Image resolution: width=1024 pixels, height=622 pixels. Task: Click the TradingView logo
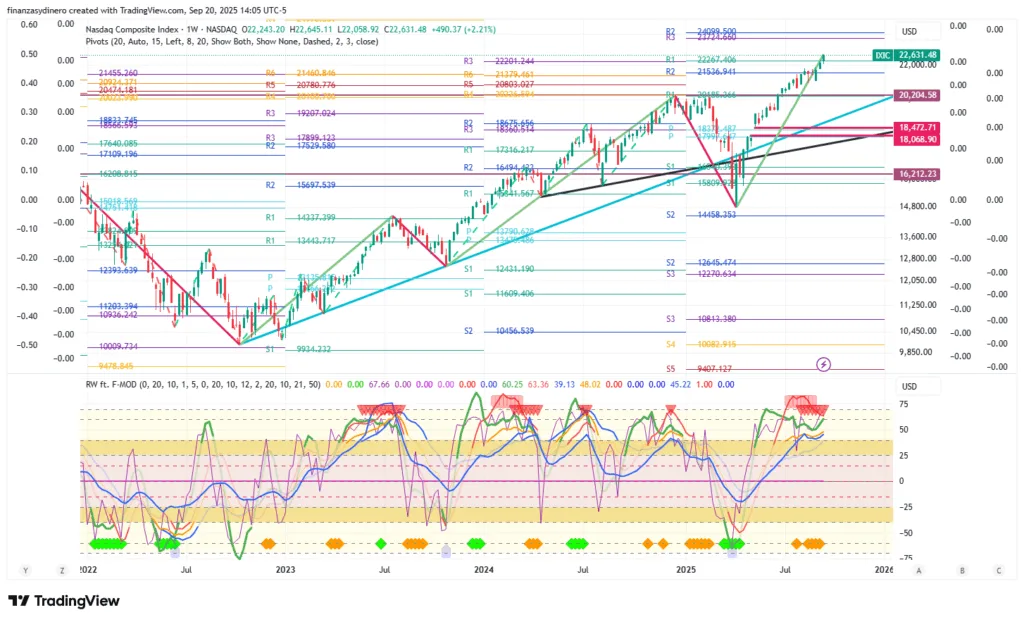tap(64, 600)
